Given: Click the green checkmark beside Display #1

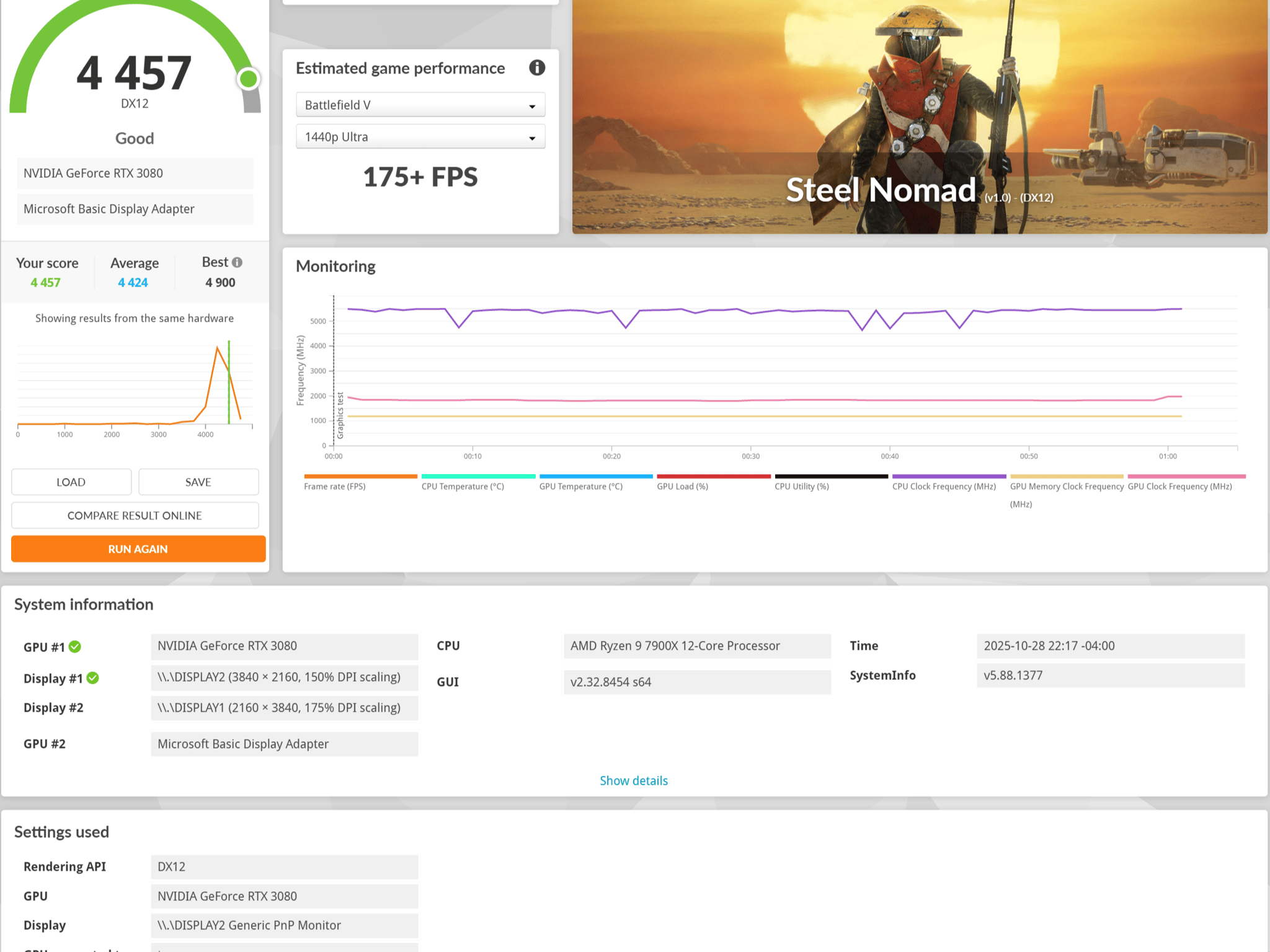Looking at the screenshot, I should pos(93,678).
